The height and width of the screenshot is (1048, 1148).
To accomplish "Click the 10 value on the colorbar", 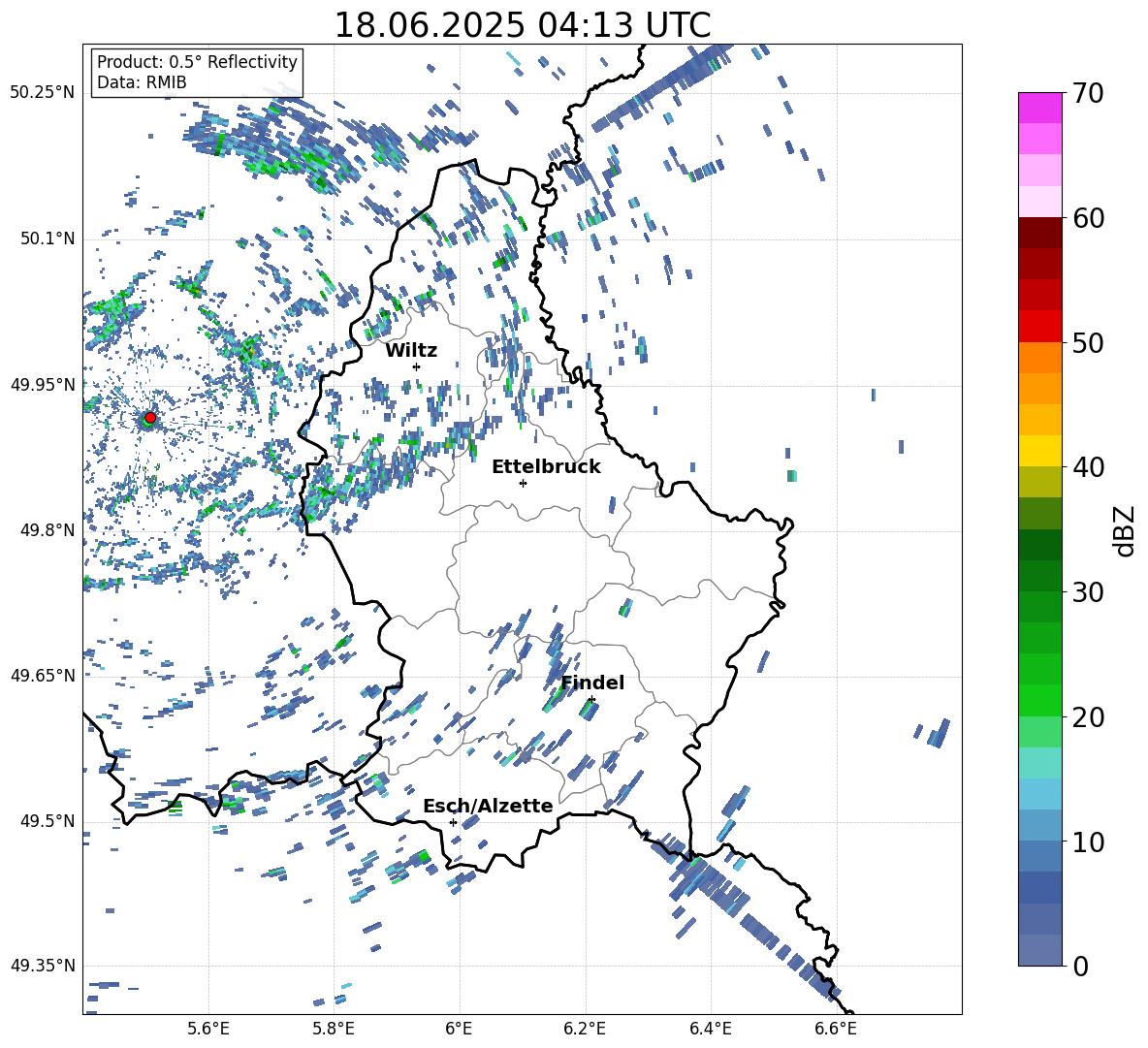I will coord(1088,842).
